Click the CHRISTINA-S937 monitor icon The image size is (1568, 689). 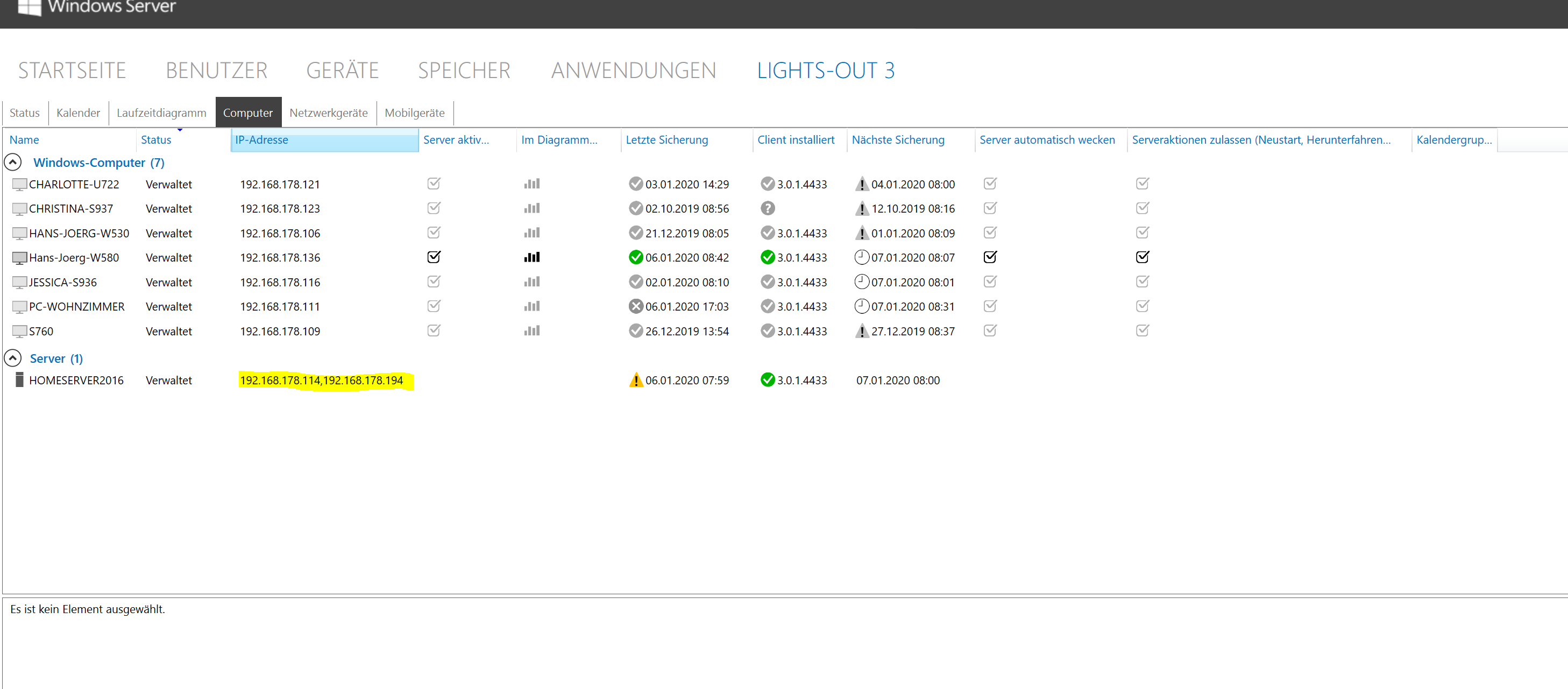tap(19, 209)
